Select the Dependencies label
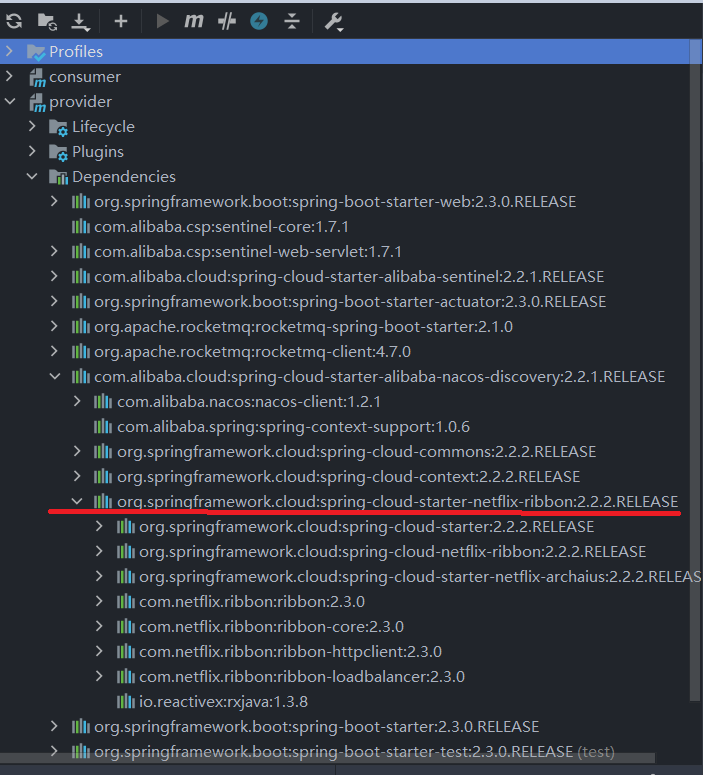The width and height of the screenshot is (703, 775). 124,176
